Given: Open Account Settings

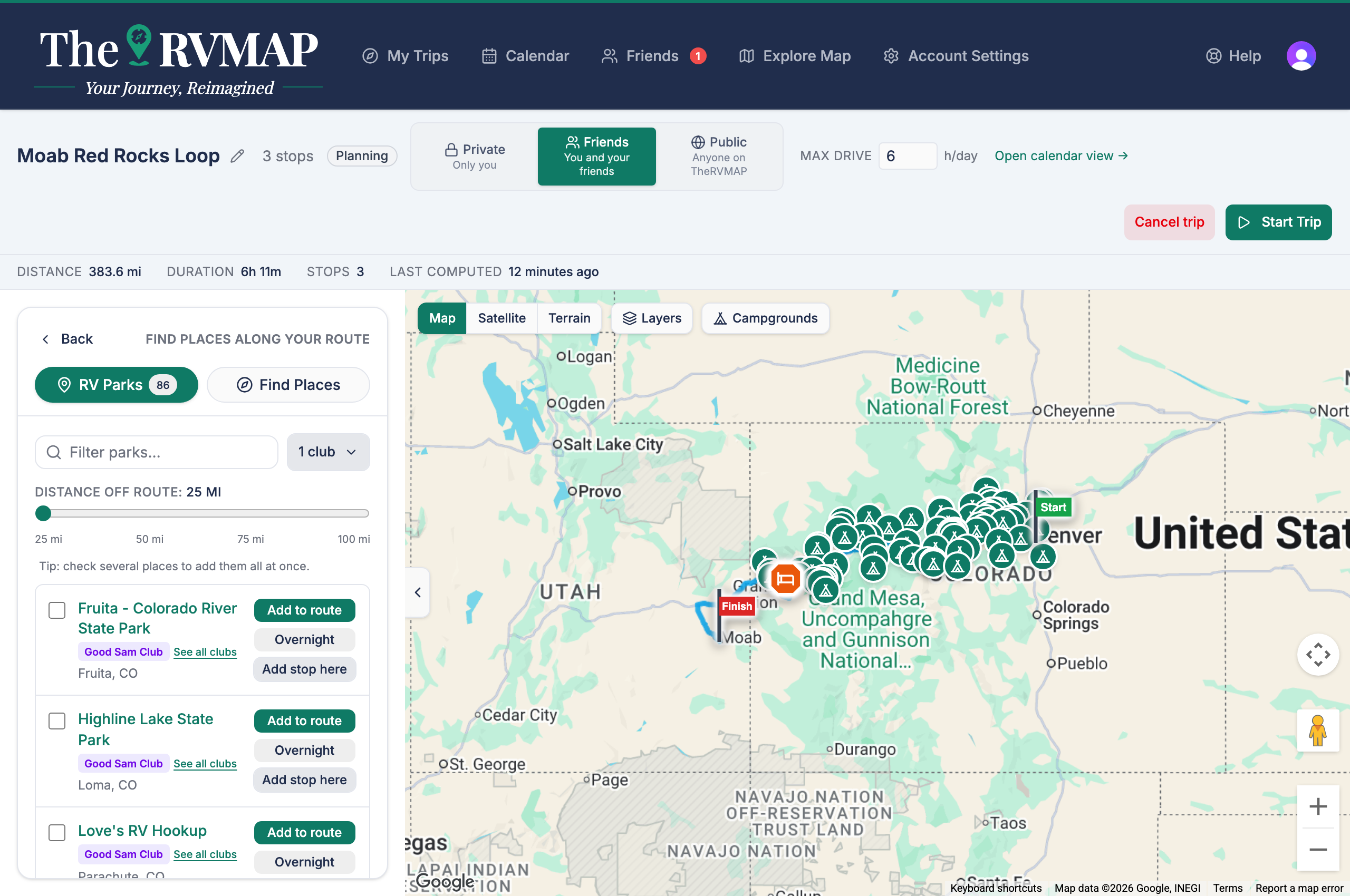Looking at the screenshot, I should point(956,56).
